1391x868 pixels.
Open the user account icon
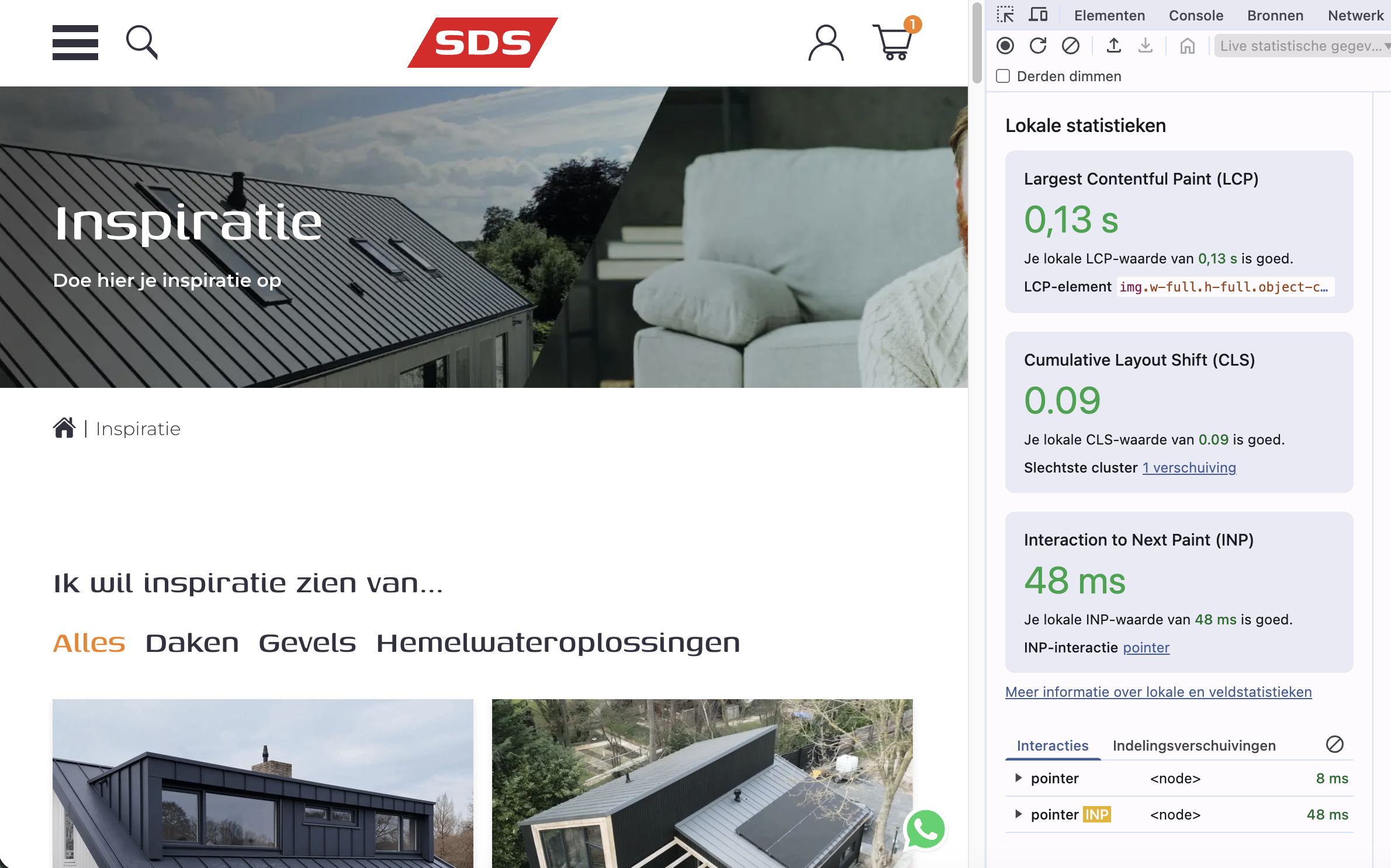(x=825, y=43)
